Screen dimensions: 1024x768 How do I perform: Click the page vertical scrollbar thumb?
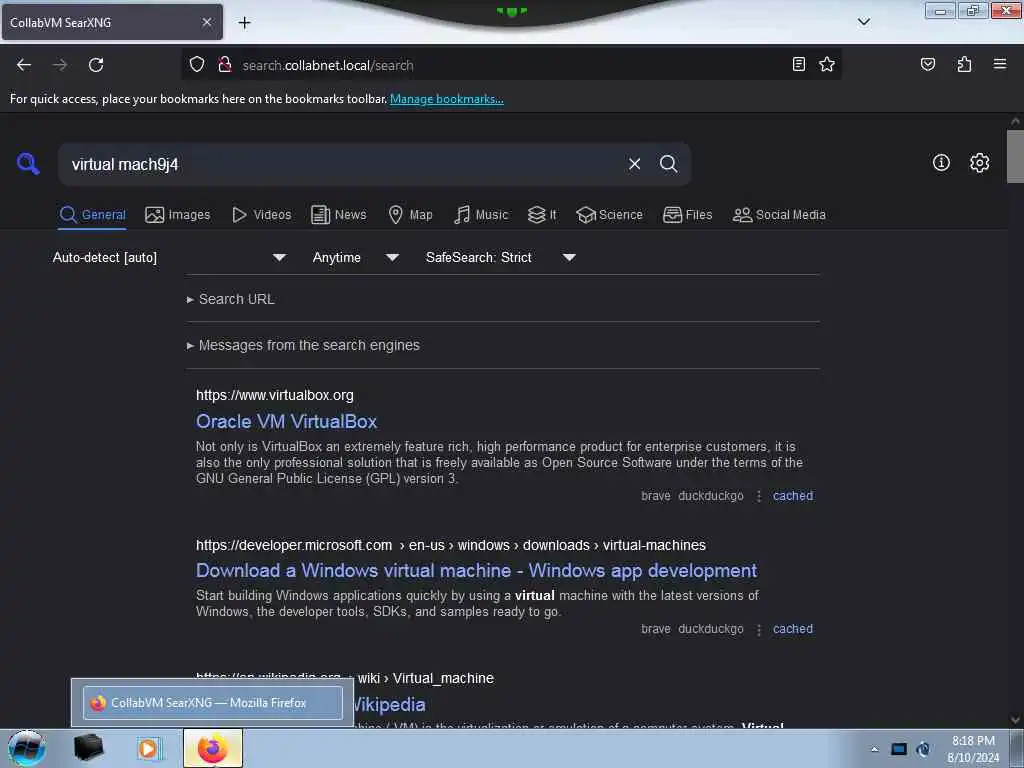click(1015, 157)
